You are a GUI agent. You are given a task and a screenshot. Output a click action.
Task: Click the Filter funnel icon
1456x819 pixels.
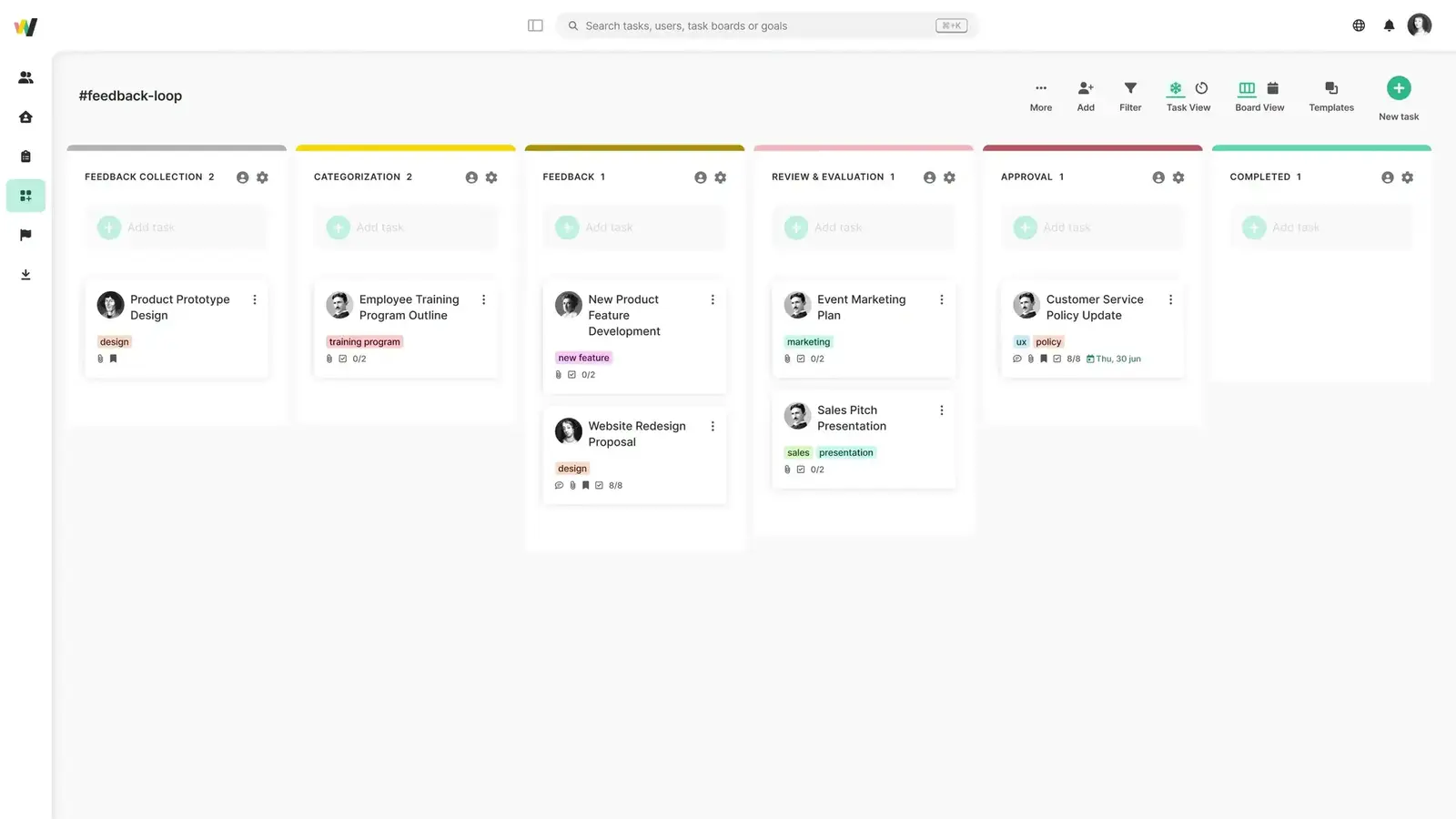point(1130,88)
